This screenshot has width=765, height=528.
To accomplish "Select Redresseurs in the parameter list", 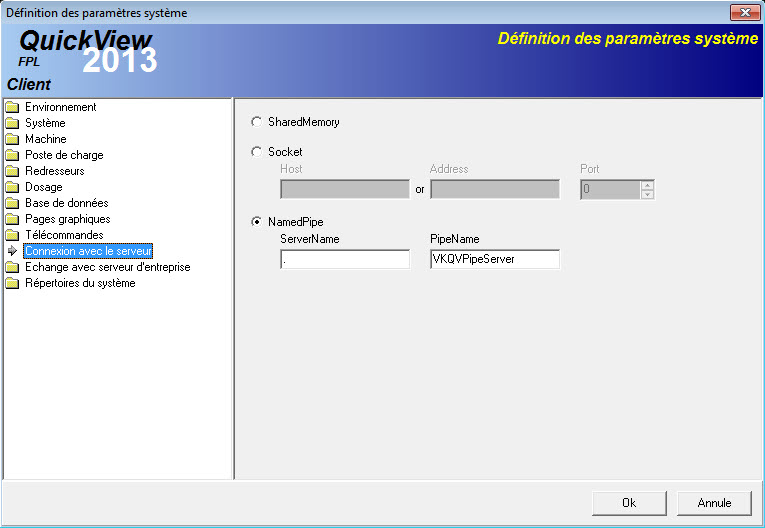I will pos(55,171).
